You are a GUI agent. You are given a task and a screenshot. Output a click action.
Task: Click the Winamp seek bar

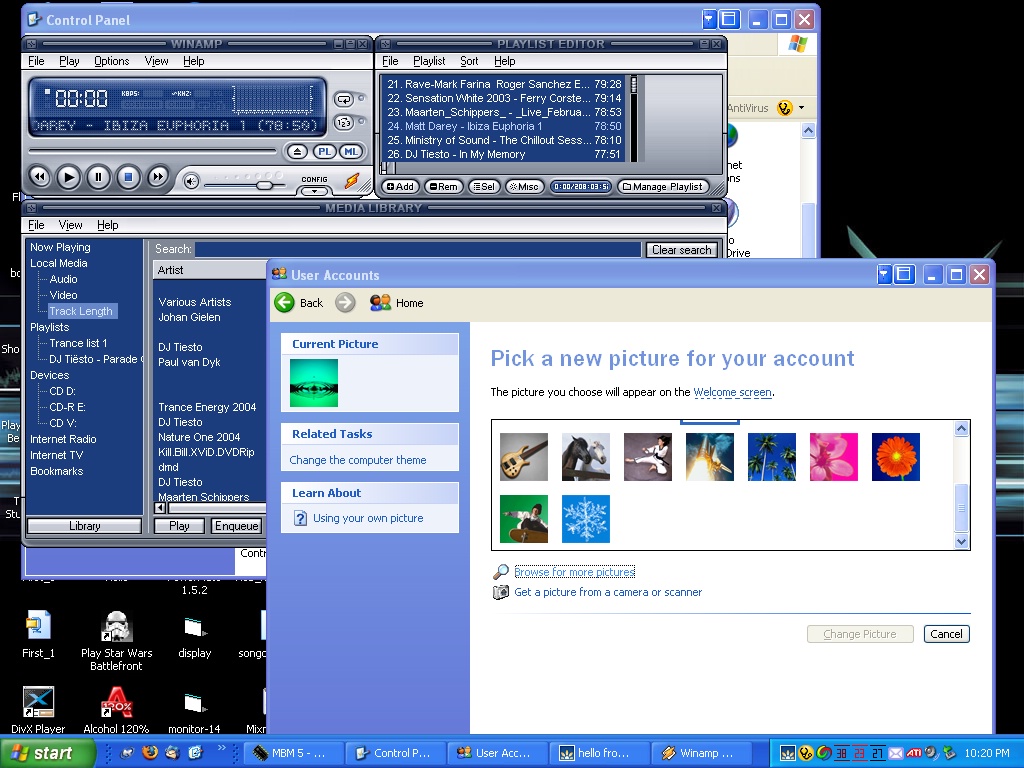pos(153,151)
